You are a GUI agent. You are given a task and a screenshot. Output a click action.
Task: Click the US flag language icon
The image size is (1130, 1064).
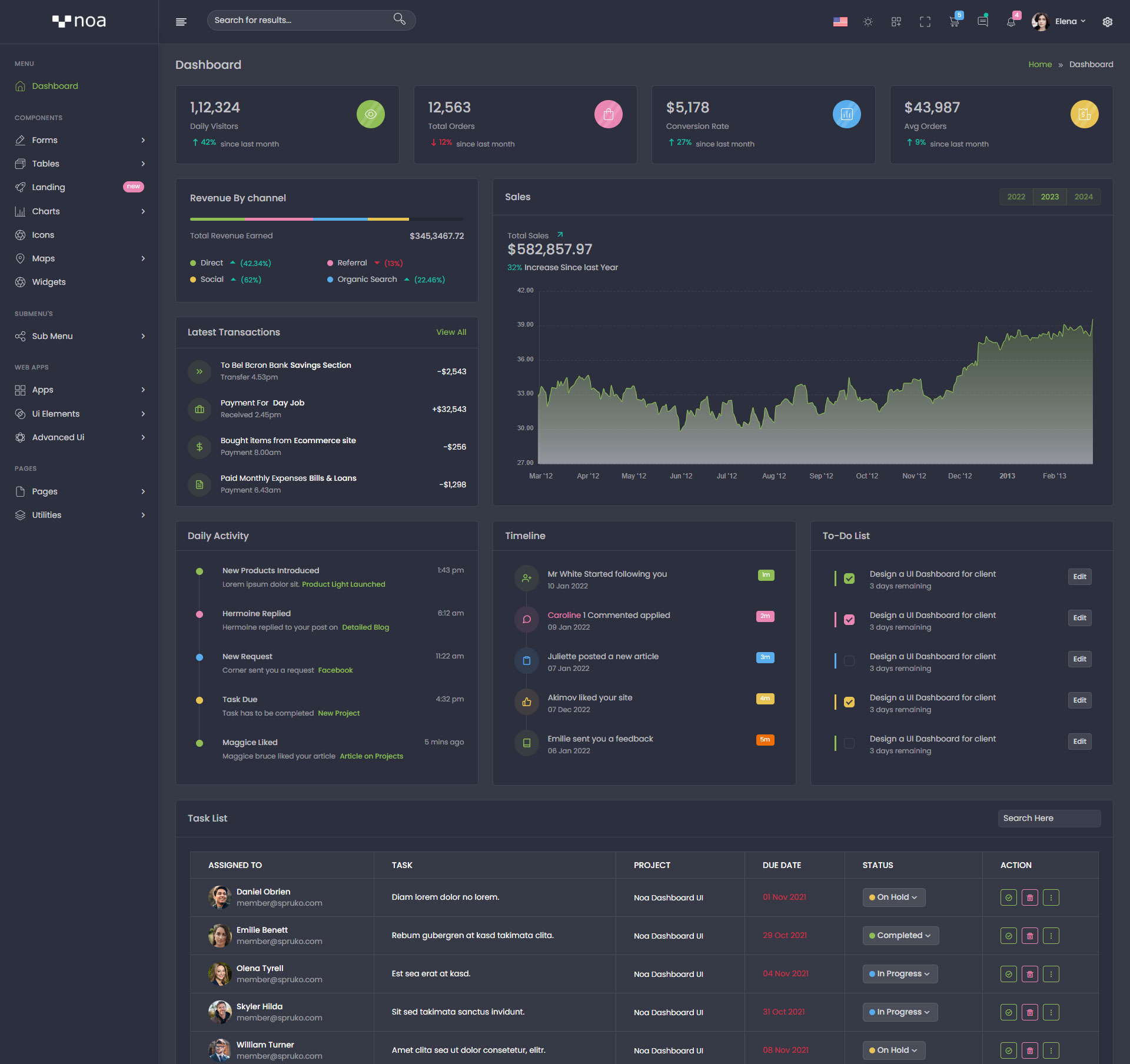840,22
